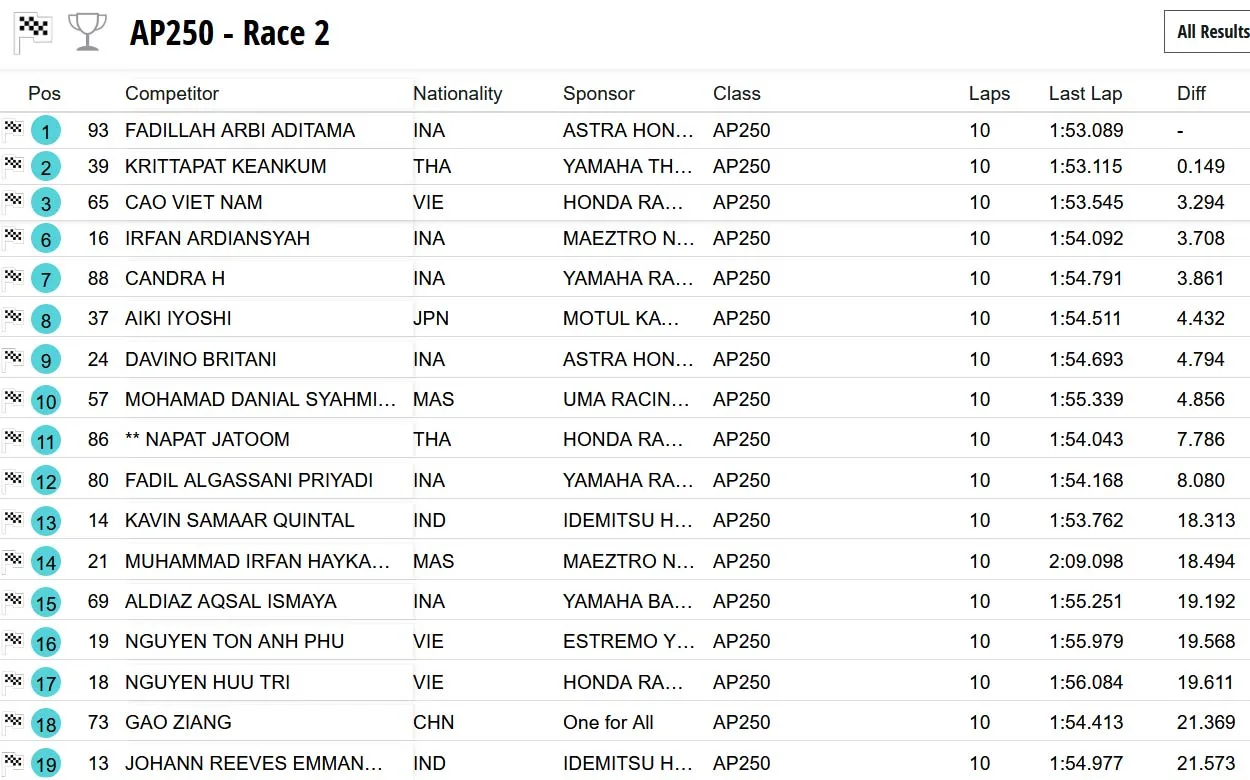Select competitor Kavin Samaar Quintal's name
The width and height of the screenshot is (1250, 780).
[240, 520]
